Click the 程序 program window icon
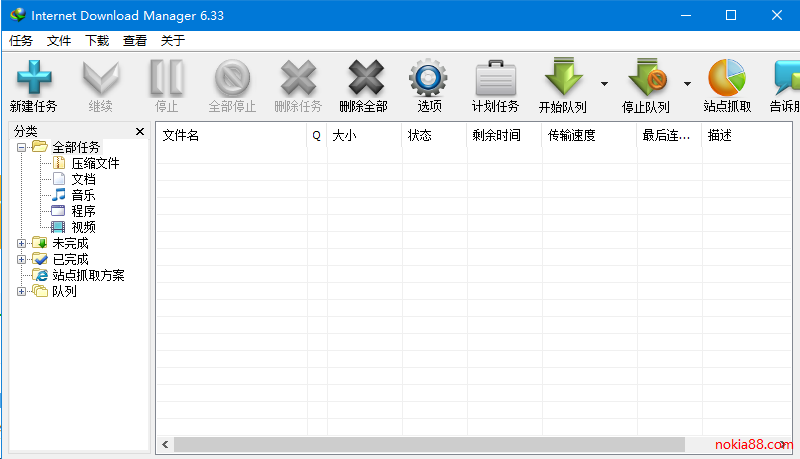Viewport: 800px width, 459px height. coord(59,210)
